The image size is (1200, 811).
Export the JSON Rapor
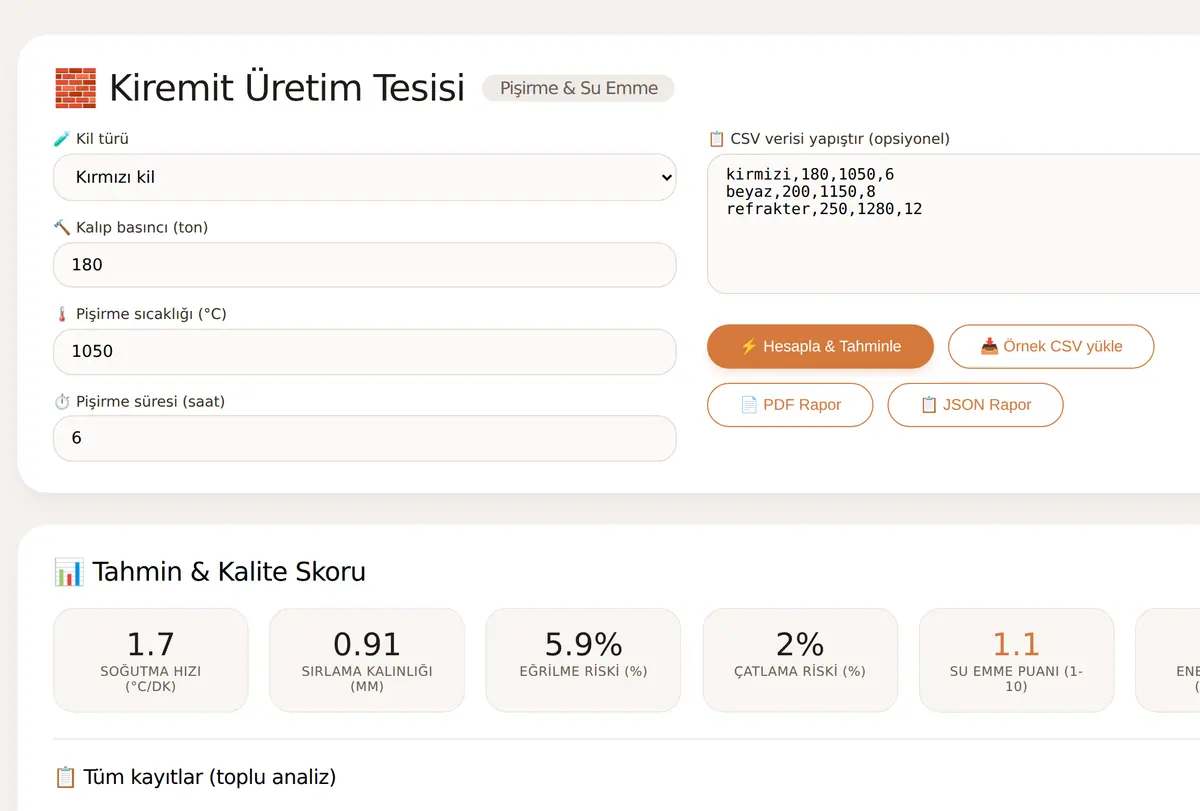point(975,405)
